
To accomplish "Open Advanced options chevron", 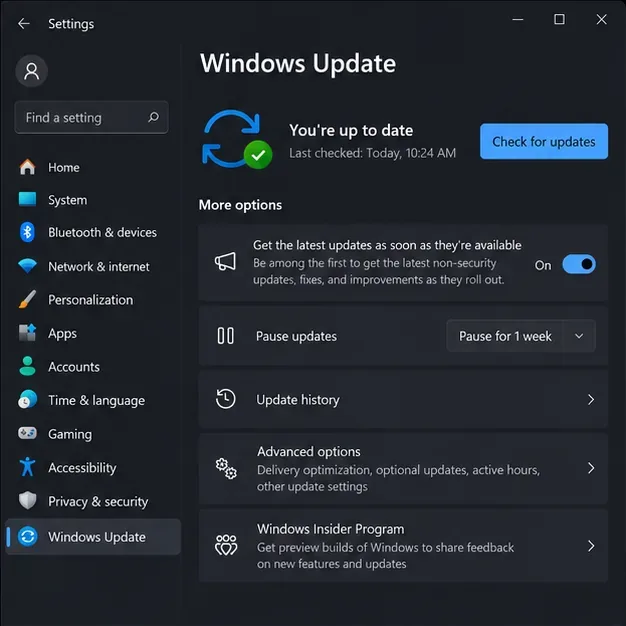I will pos(591,468).
